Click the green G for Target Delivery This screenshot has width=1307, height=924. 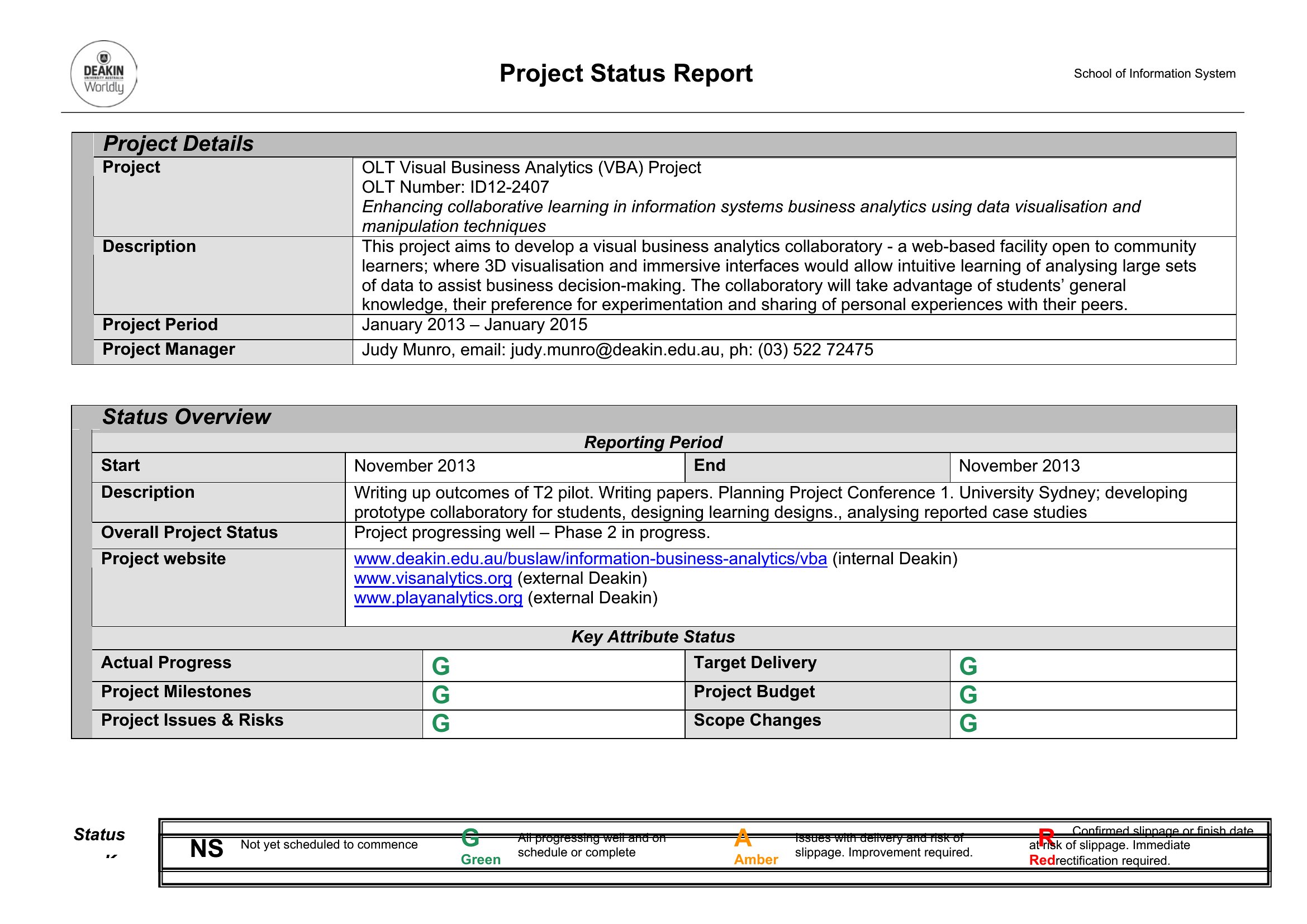968,666
